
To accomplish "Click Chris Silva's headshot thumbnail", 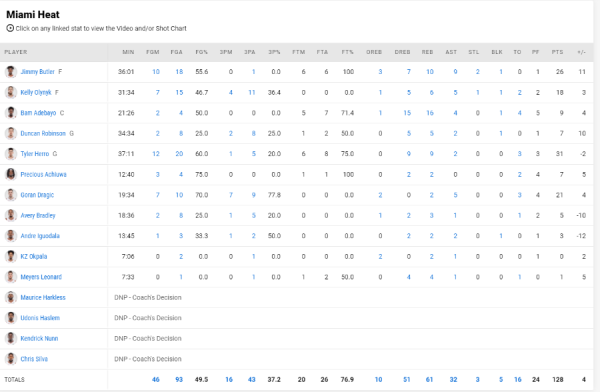I will 11,359.
